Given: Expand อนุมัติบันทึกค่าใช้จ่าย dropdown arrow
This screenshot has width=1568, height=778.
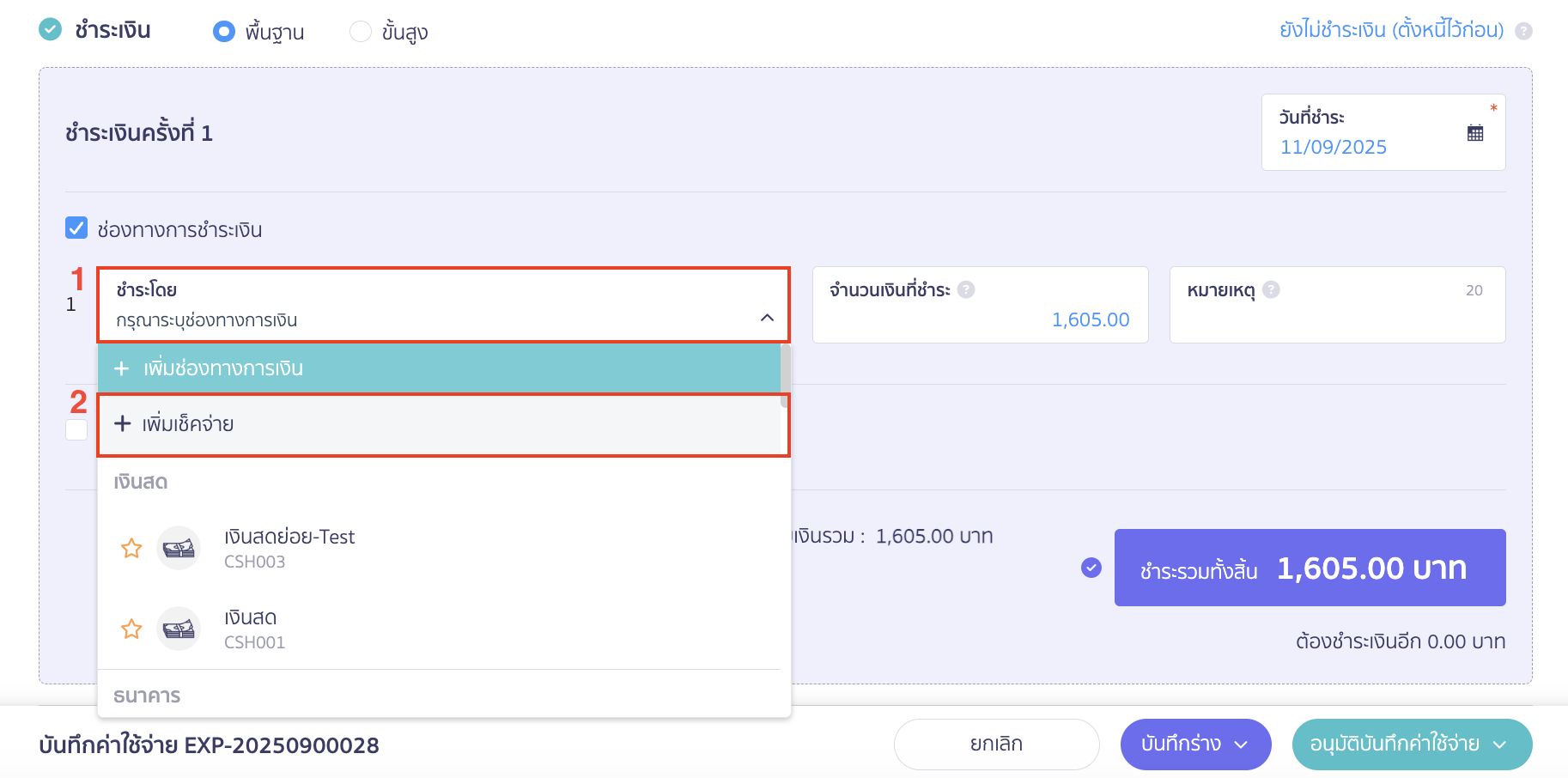Looking at the screenshot, I should point(1500,745).
